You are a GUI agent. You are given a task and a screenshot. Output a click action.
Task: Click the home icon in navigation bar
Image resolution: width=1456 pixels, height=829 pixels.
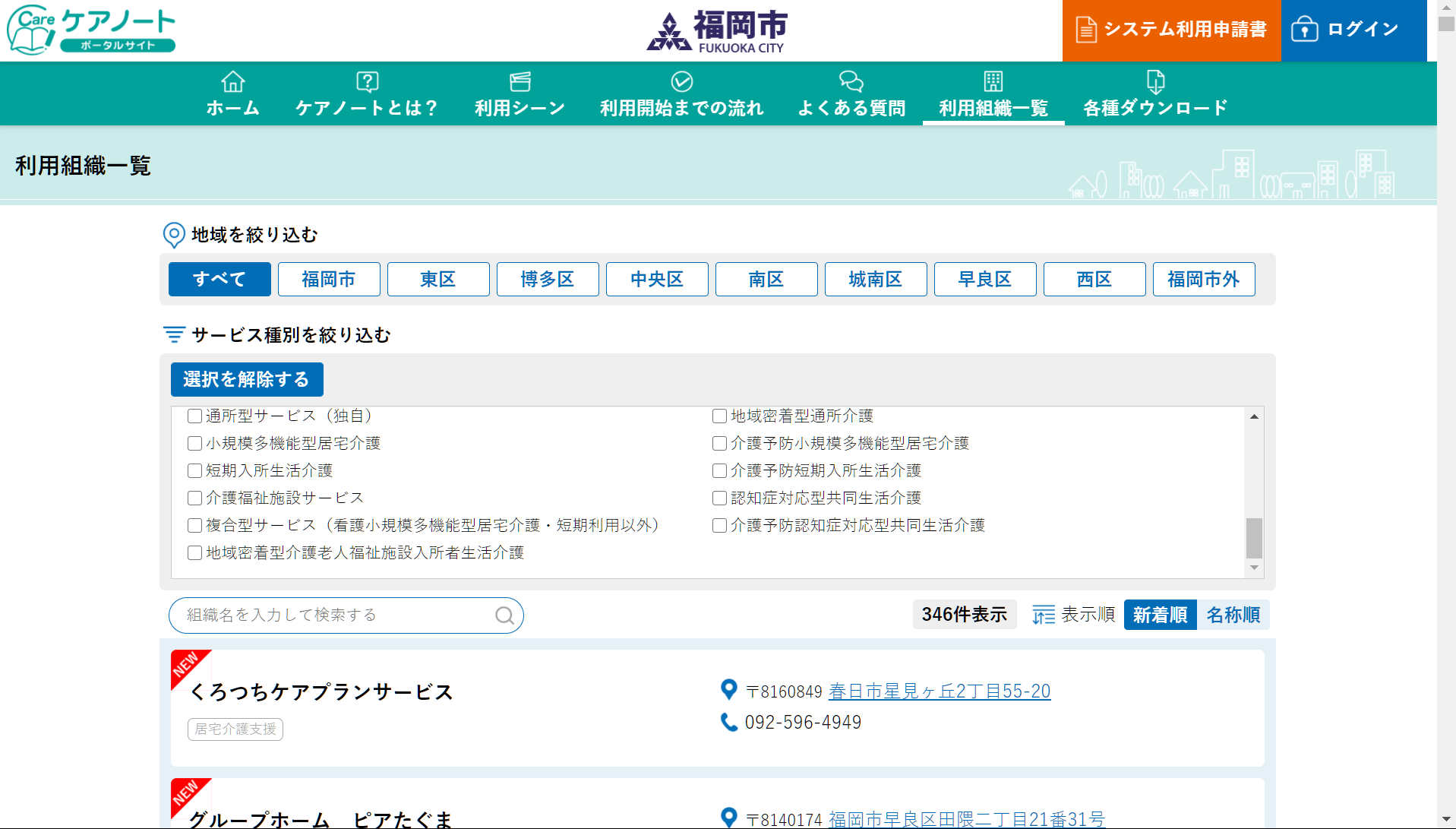click(x=233, y=81)
